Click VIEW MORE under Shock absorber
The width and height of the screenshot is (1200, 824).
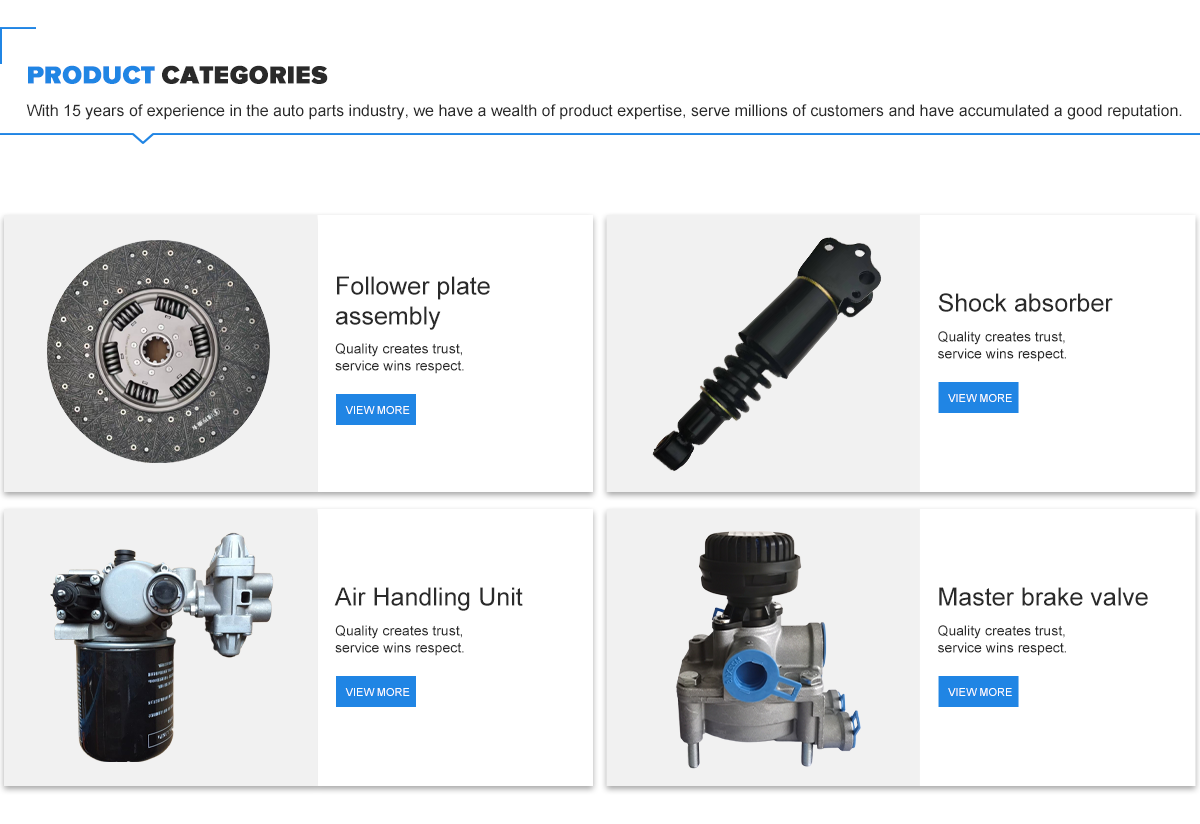[978, 398]
